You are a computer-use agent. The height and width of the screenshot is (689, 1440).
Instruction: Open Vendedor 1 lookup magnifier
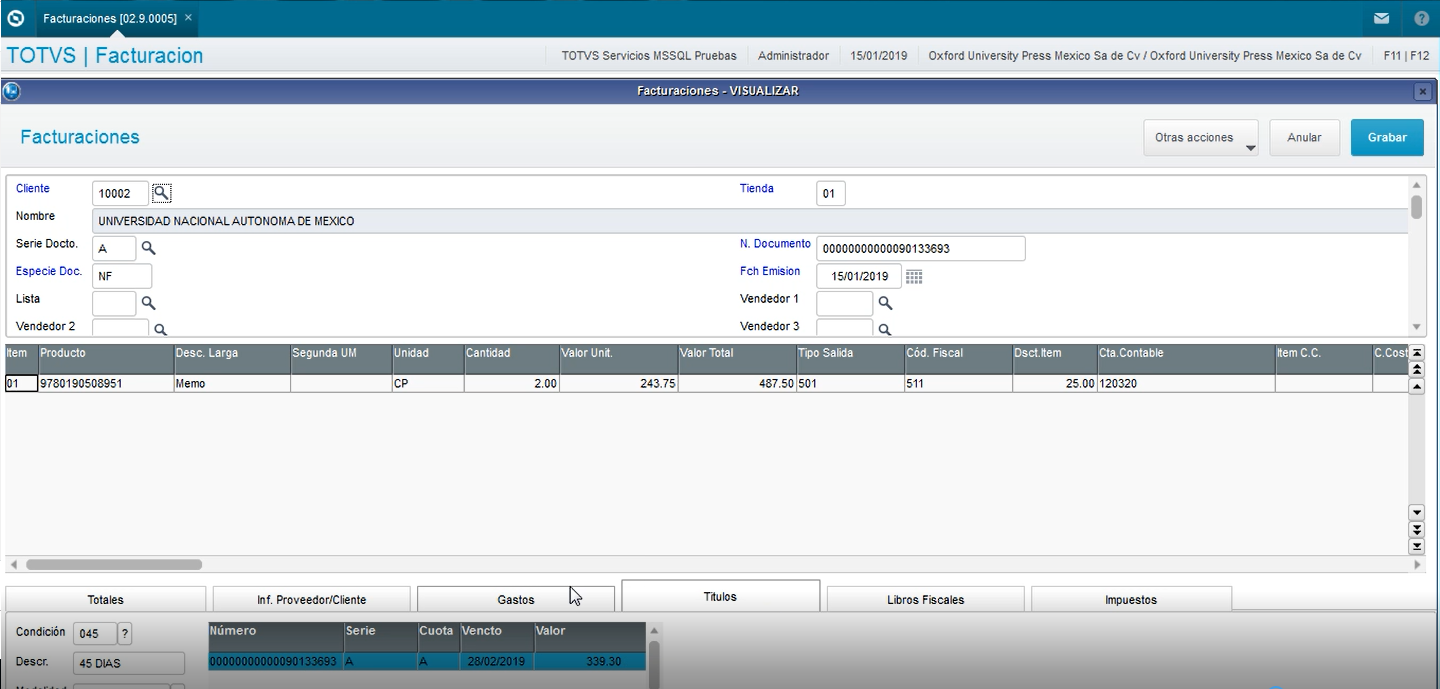pos(885,303)
